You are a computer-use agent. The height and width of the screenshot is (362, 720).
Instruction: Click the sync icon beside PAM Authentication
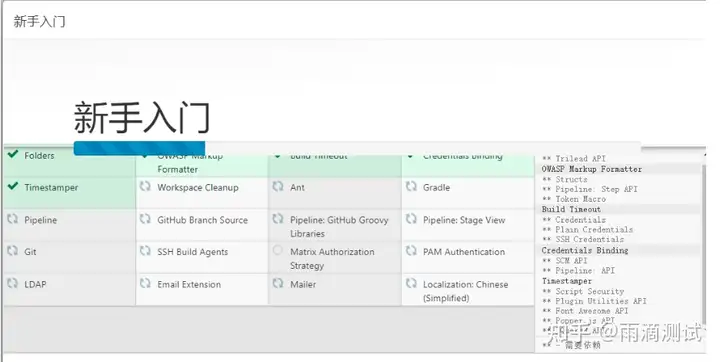(x=411, y=251)
